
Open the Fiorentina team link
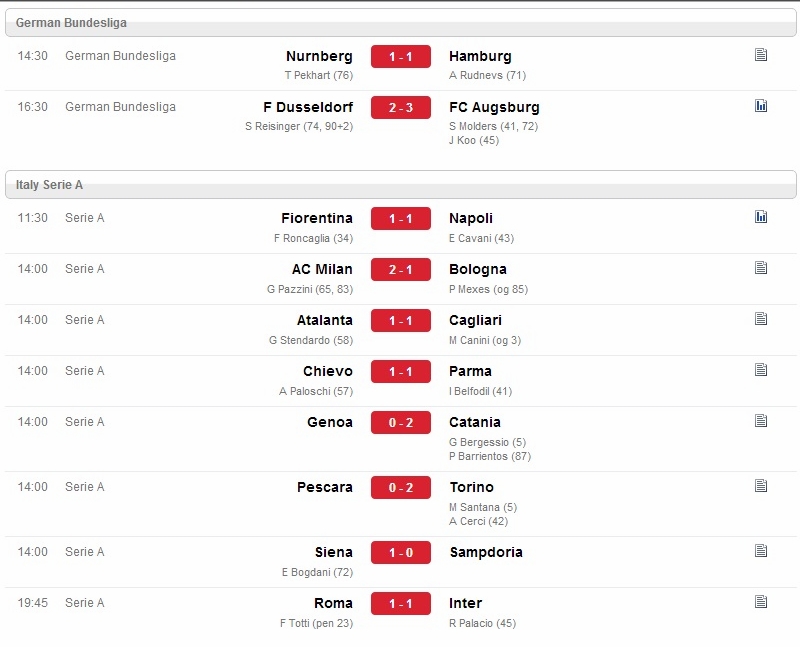point(317,218)
